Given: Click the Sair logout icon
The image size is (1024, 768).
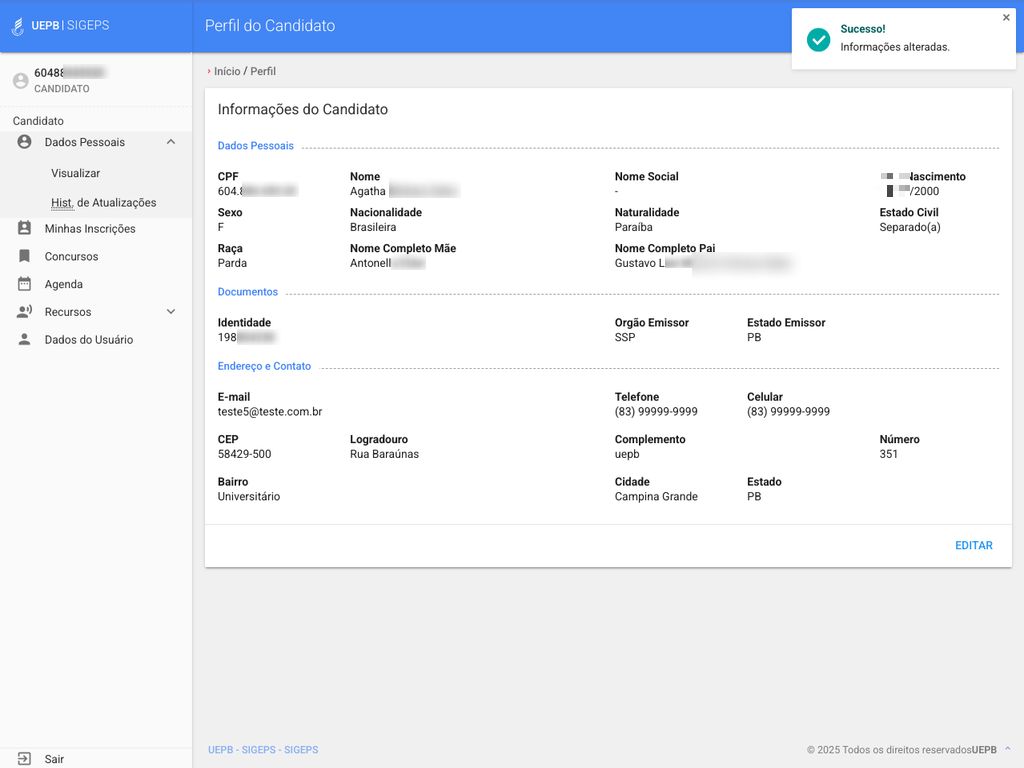Looking at the screenshot, I should tap(24, 758).
